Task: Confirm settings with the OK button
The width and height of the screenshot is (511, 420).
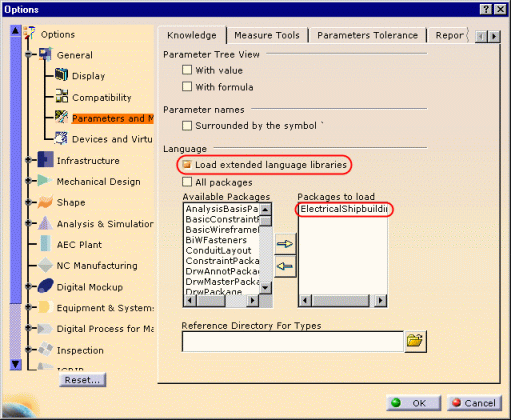Action: point(414,403)
